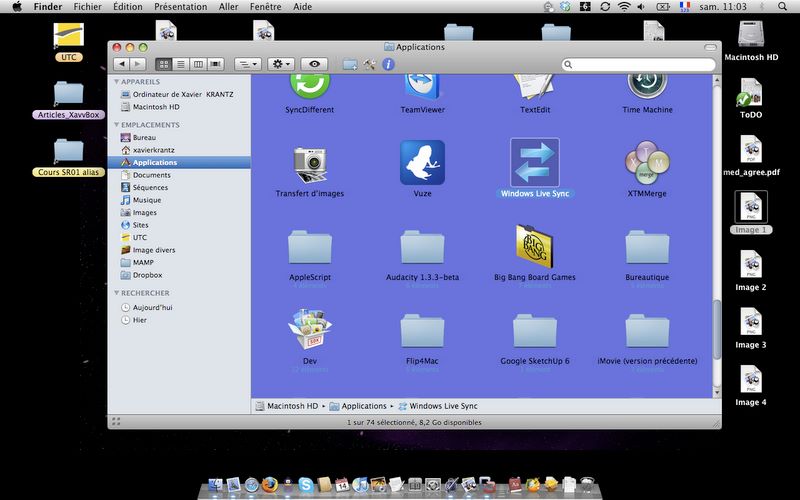Select the iMovie (version précédente) folder
This screenshot has width=800, height=500.
coord(647,331)
